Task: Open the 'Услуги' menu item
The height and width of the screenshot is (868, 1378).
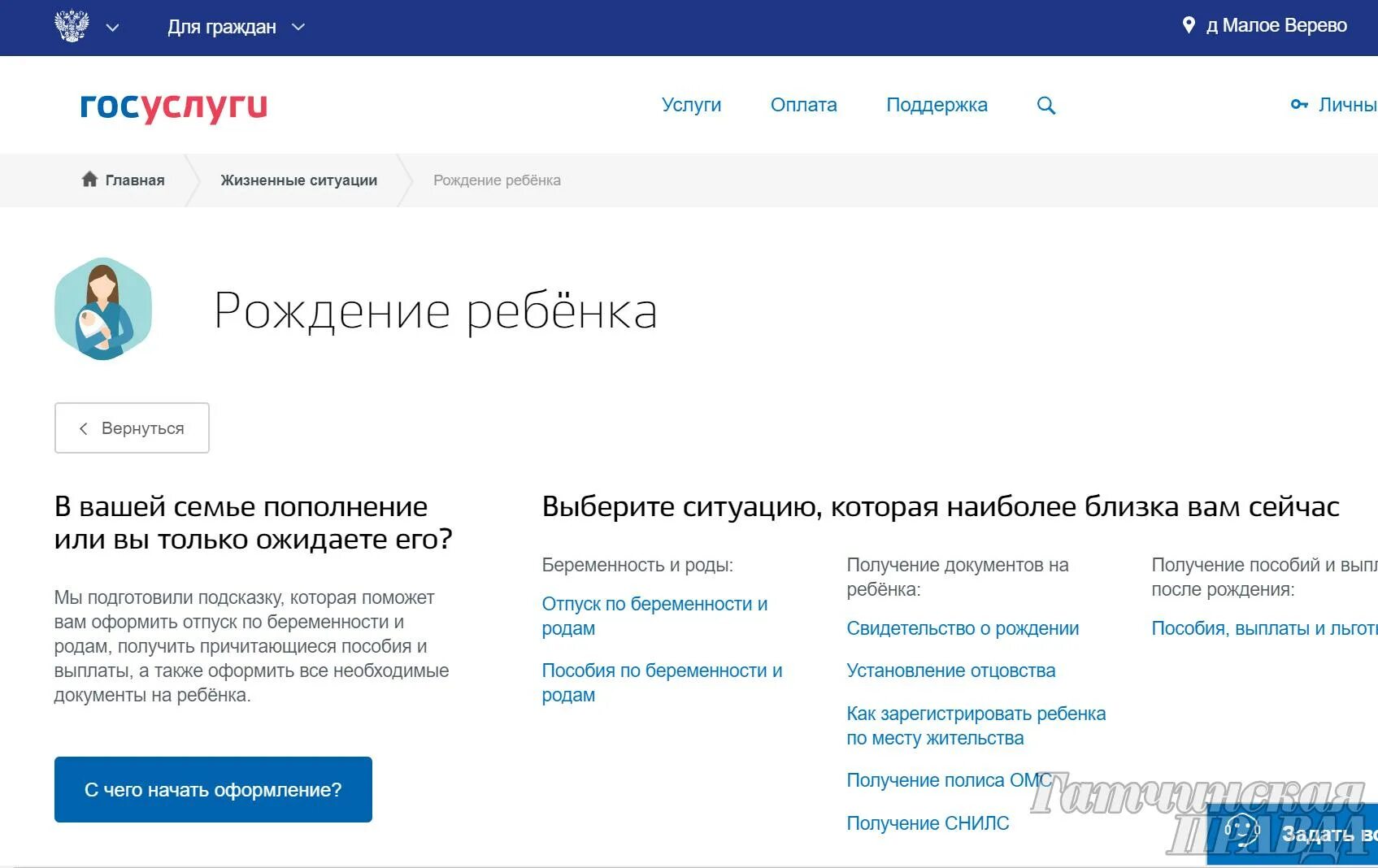Action: (x=691, y=105)
